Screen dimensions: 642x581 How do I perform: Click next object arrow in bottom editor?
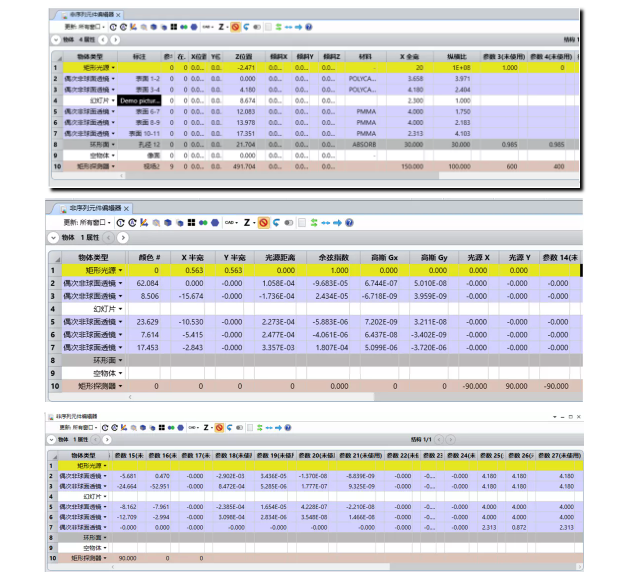pos(107,440)
